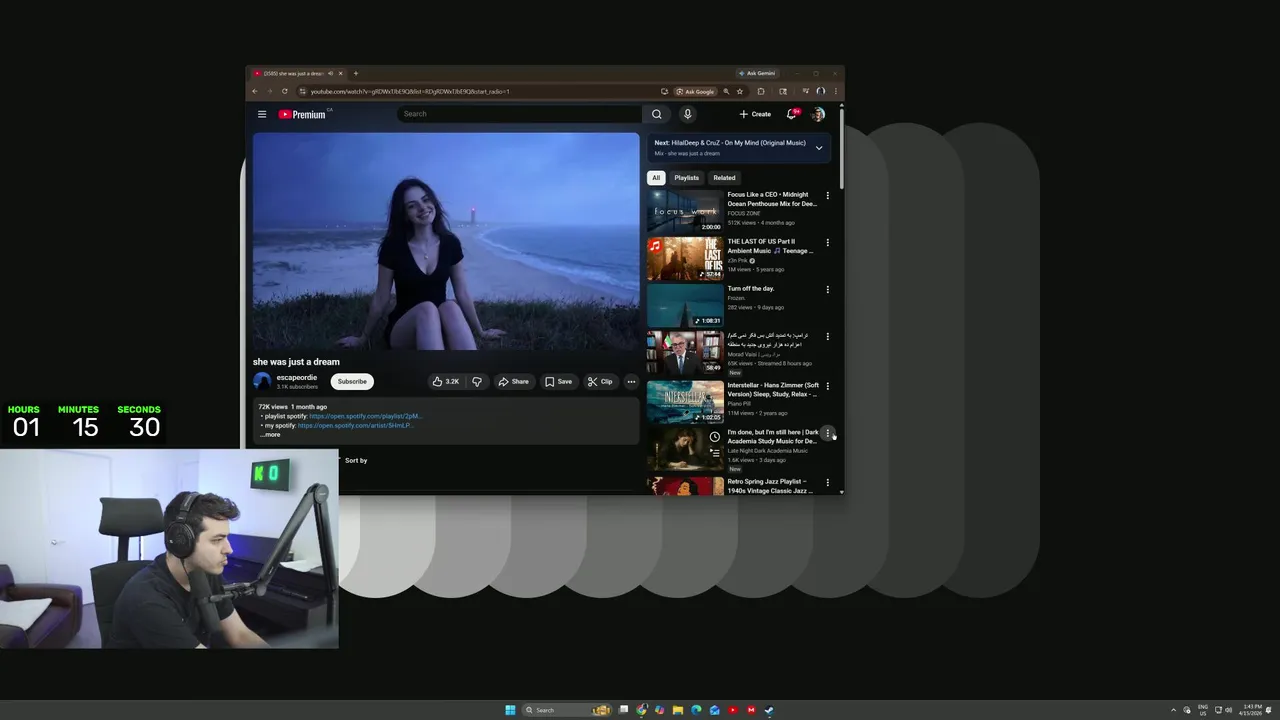Expand the Next up mix chevron

(818, 148)
